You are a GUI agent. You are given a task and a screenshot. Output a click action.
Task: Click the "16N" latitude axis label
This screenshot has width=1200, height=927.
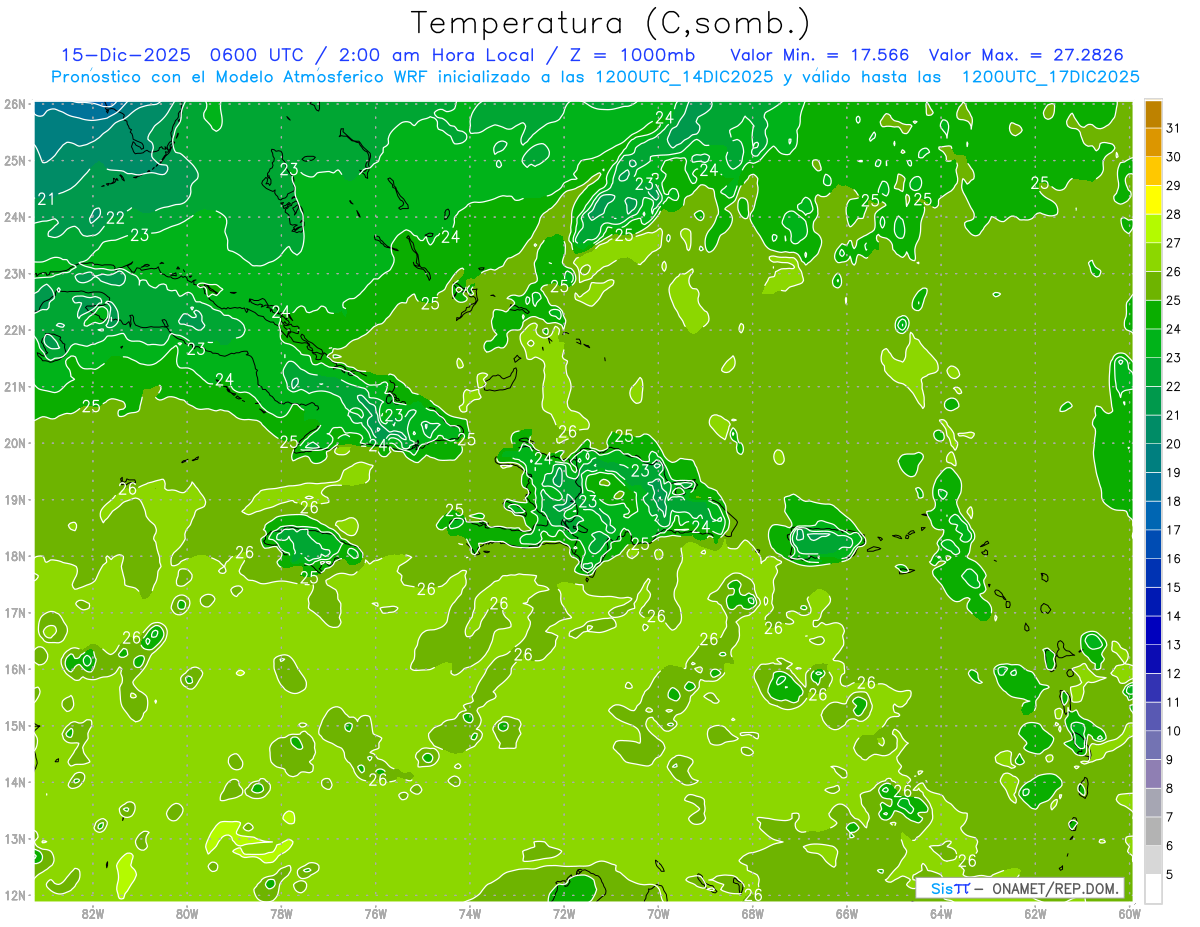pos(15,669)
